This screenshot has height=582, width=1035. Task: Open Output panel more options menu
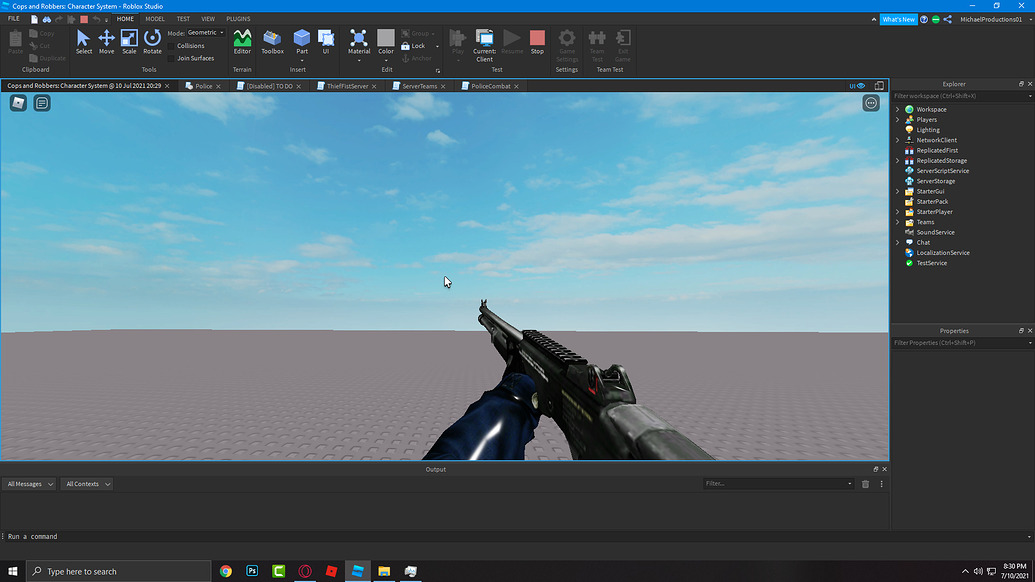tap(881, 484)
